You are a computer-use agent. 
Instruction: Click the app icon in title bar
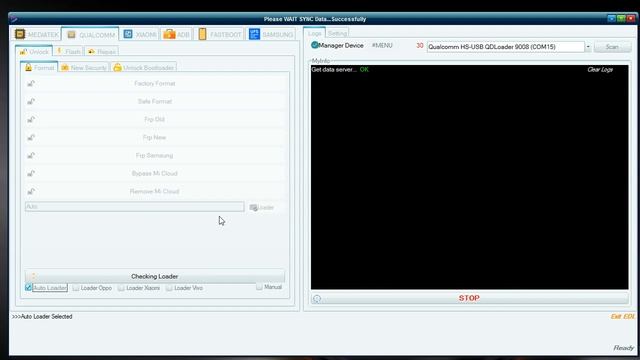(13, 18)
